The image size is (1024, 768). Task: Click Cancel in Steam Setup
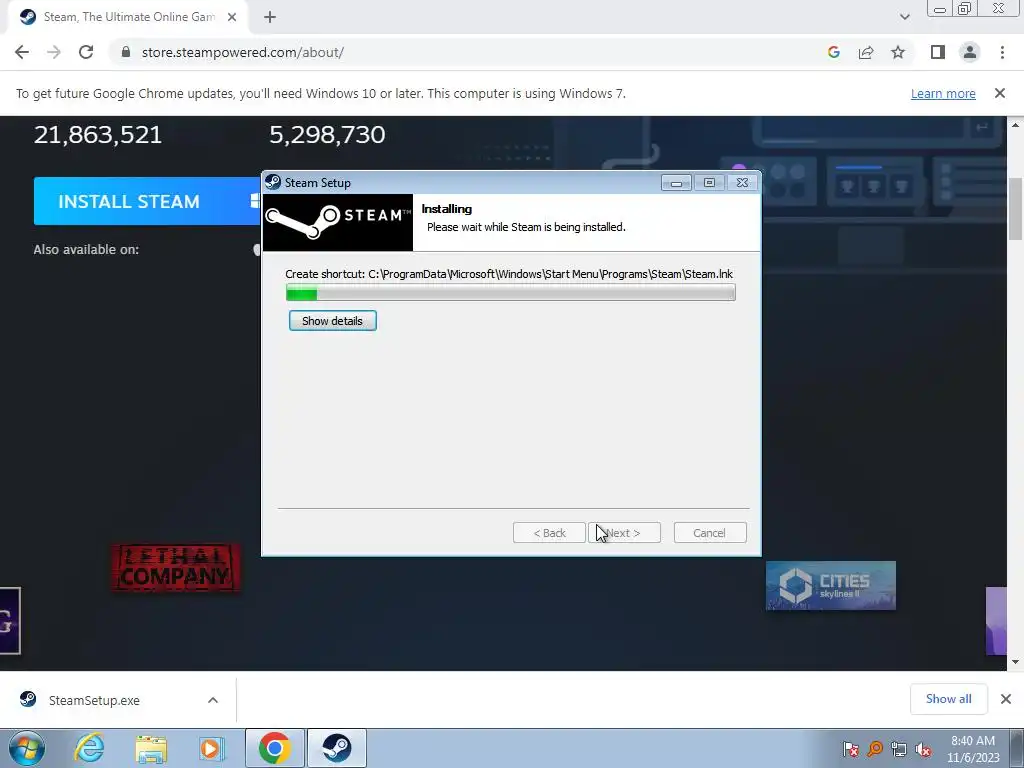pos(710,533)
